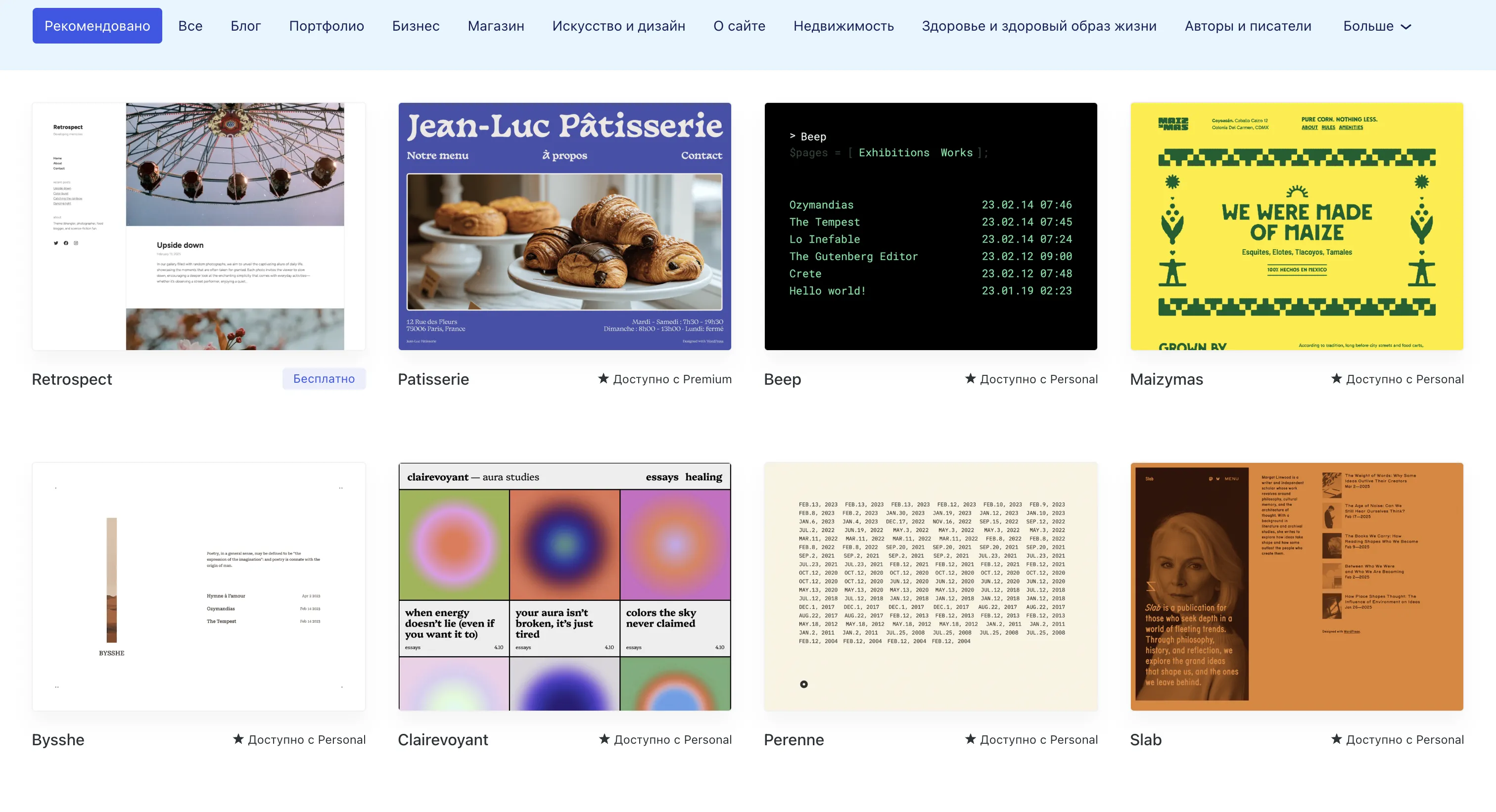Open the Patisserie theme preview thumbnail
The width and height of the screenshot is (1496, 812).
click(564, 226)
